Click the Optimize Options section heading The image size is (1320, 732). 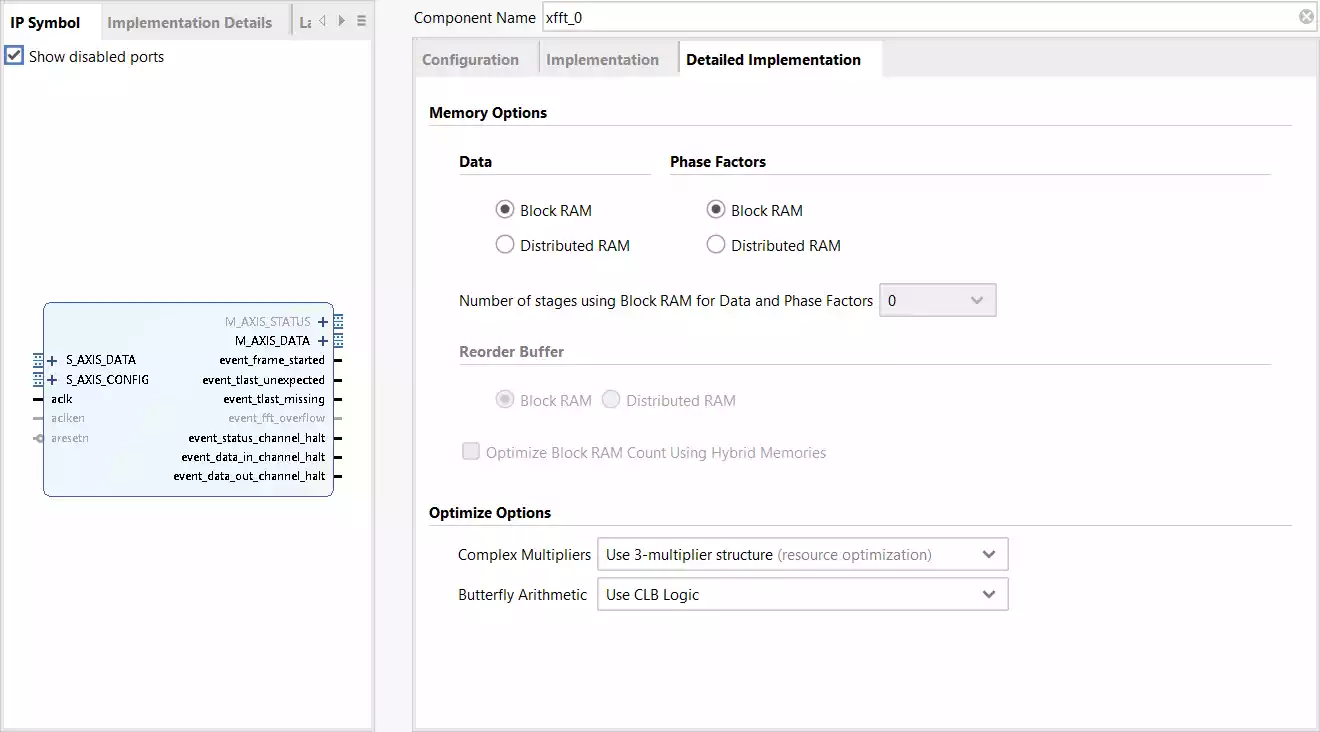click(x=490, y=513)
